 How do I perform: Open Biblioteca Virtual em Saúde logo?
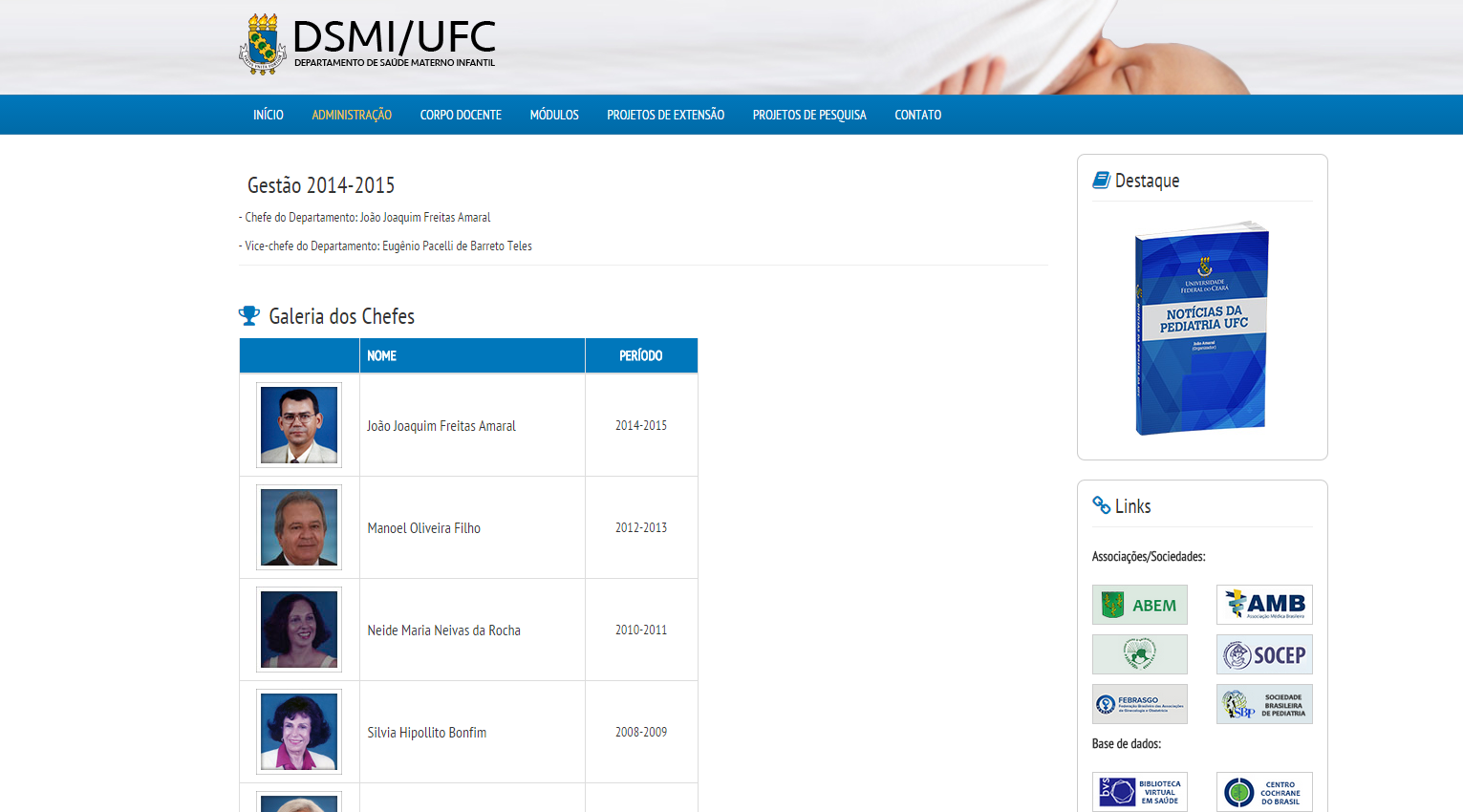(1140, 792)
